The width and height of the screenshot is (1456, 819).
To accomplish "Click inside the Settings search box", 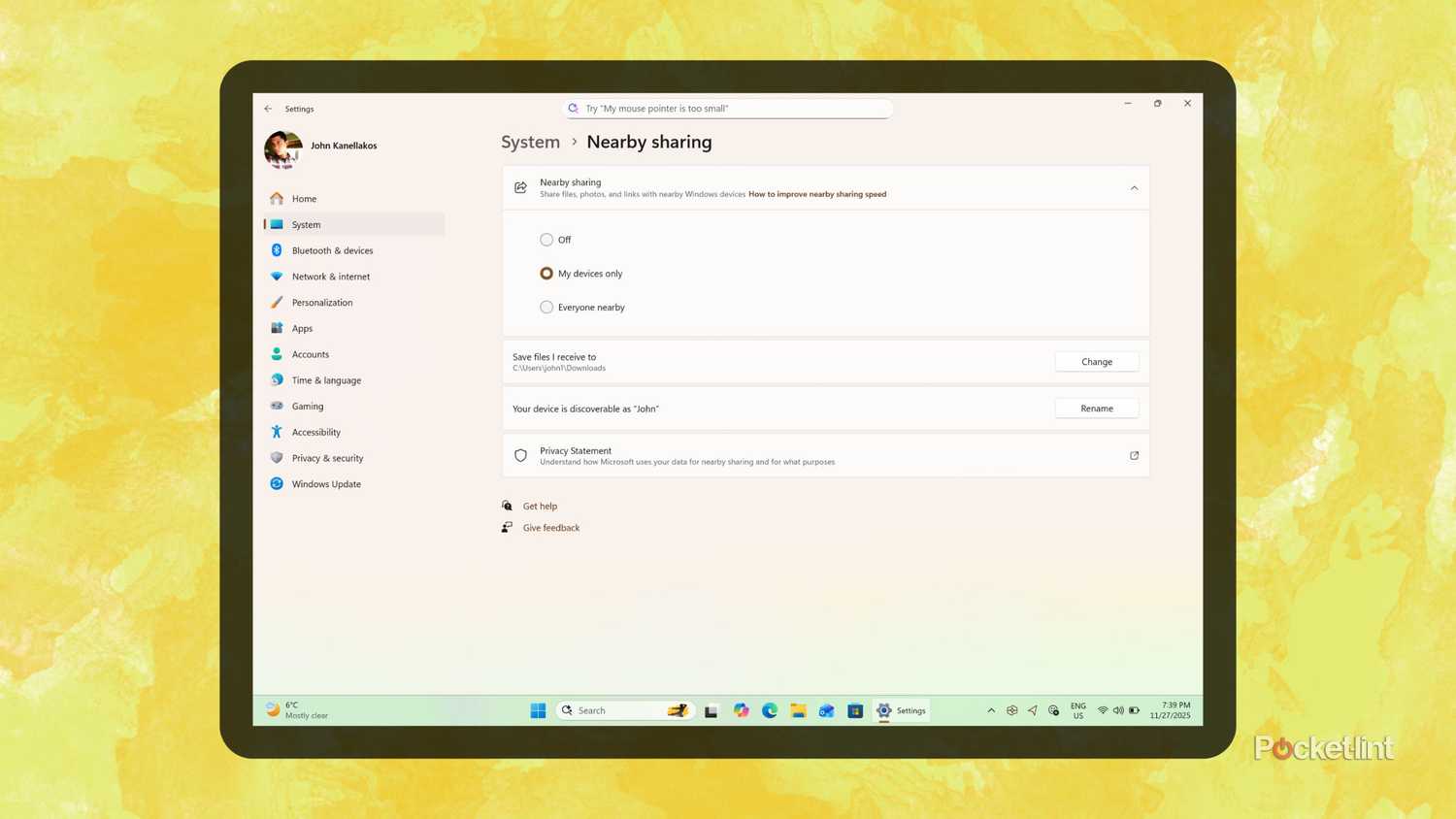I will pos(728,108).
